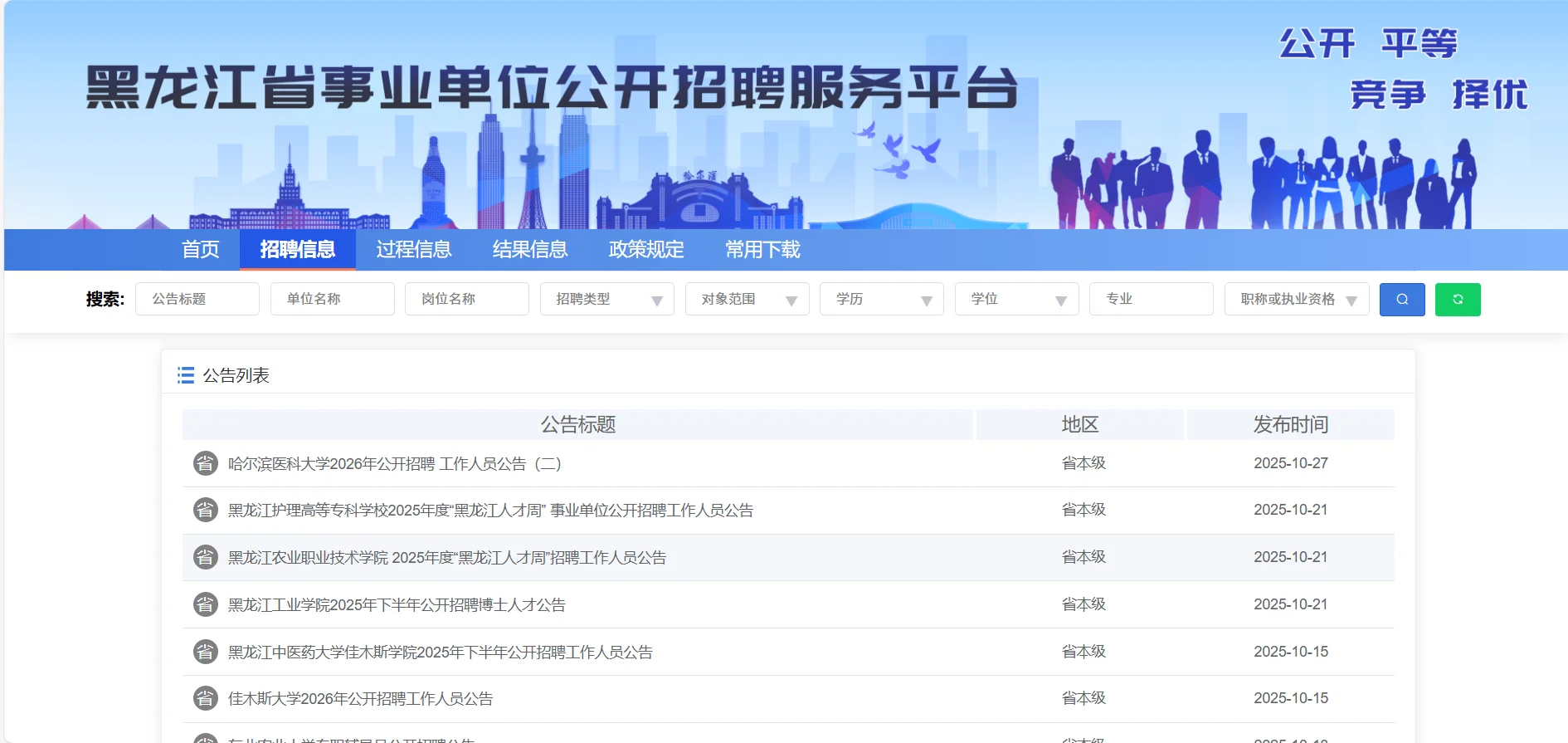Click the blue search magnifier button
The width and height of the screenshot is (1568, 743).
click(x=1402, y=300)
